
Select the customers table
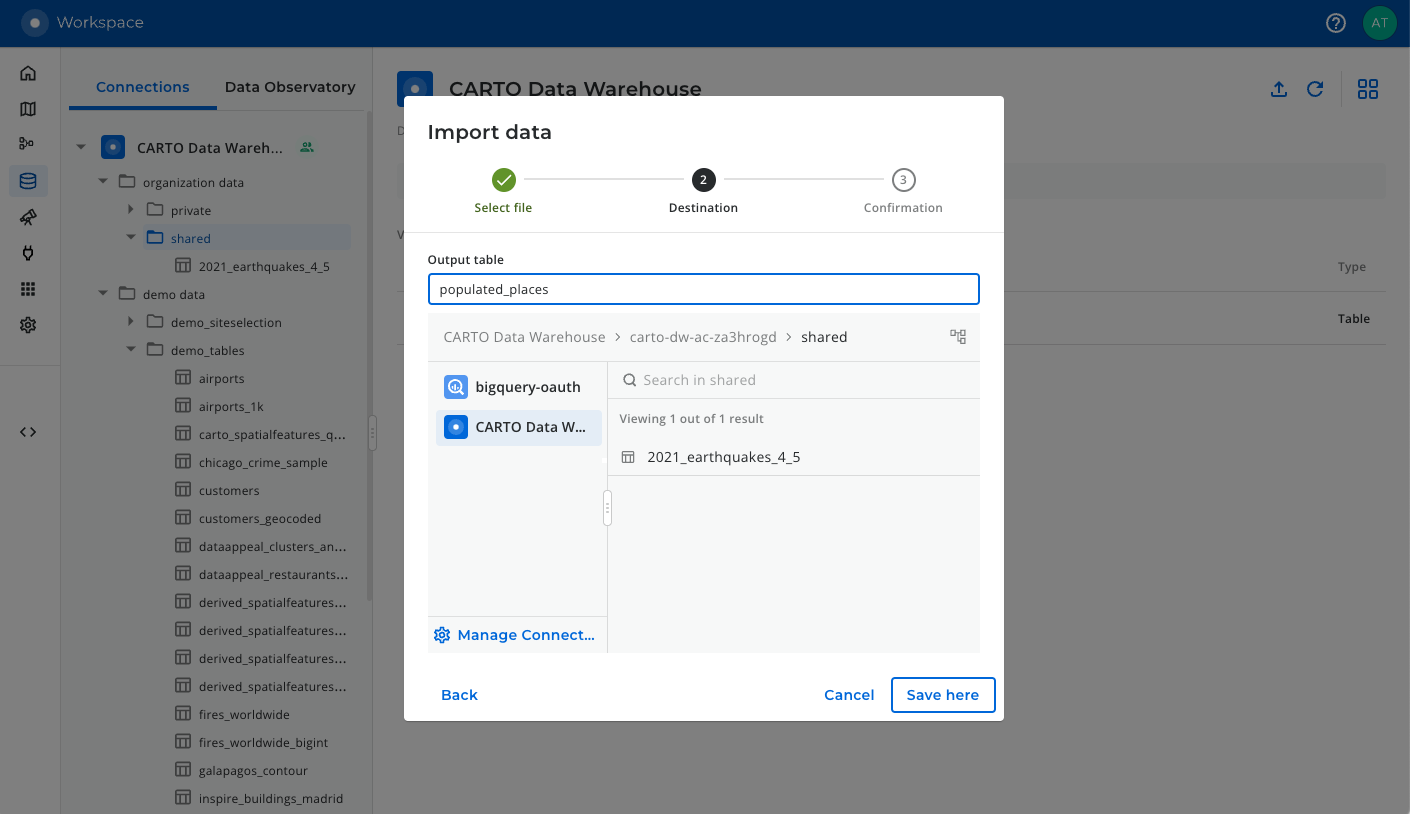(229, 490)
